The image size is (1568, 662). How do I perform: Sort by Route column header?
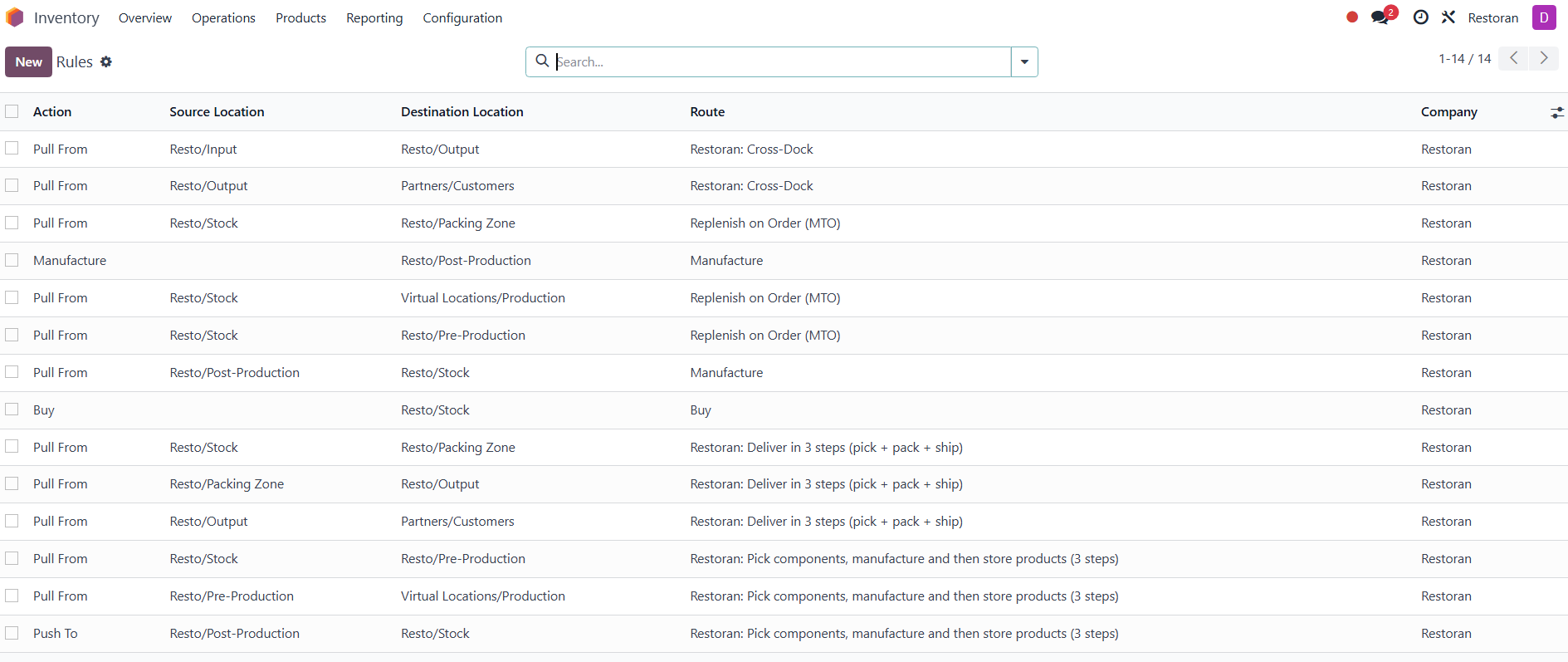click(x=707, y=111)
